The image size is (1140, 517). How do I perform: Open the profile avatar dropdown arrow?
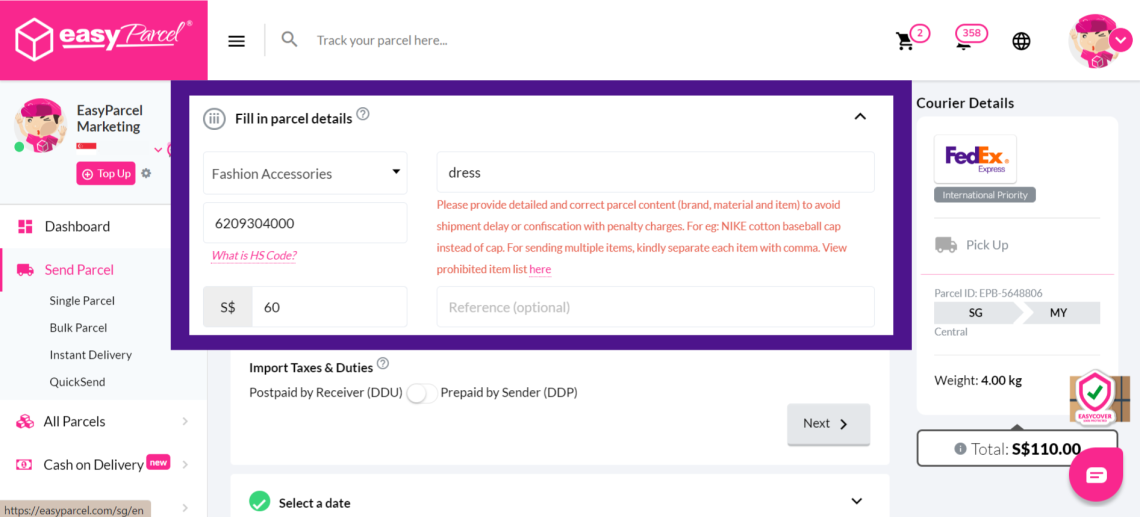click(x=1121, y=39)
